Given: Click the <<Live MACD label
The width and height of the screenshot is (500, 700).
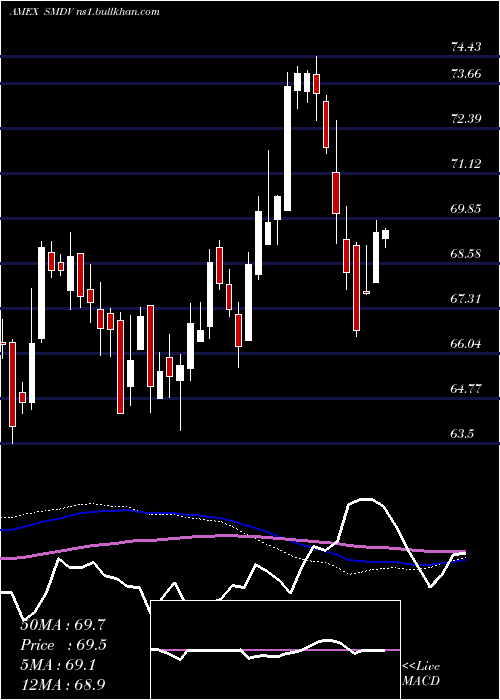Looking at the screenshot, I should click(421, 673).
